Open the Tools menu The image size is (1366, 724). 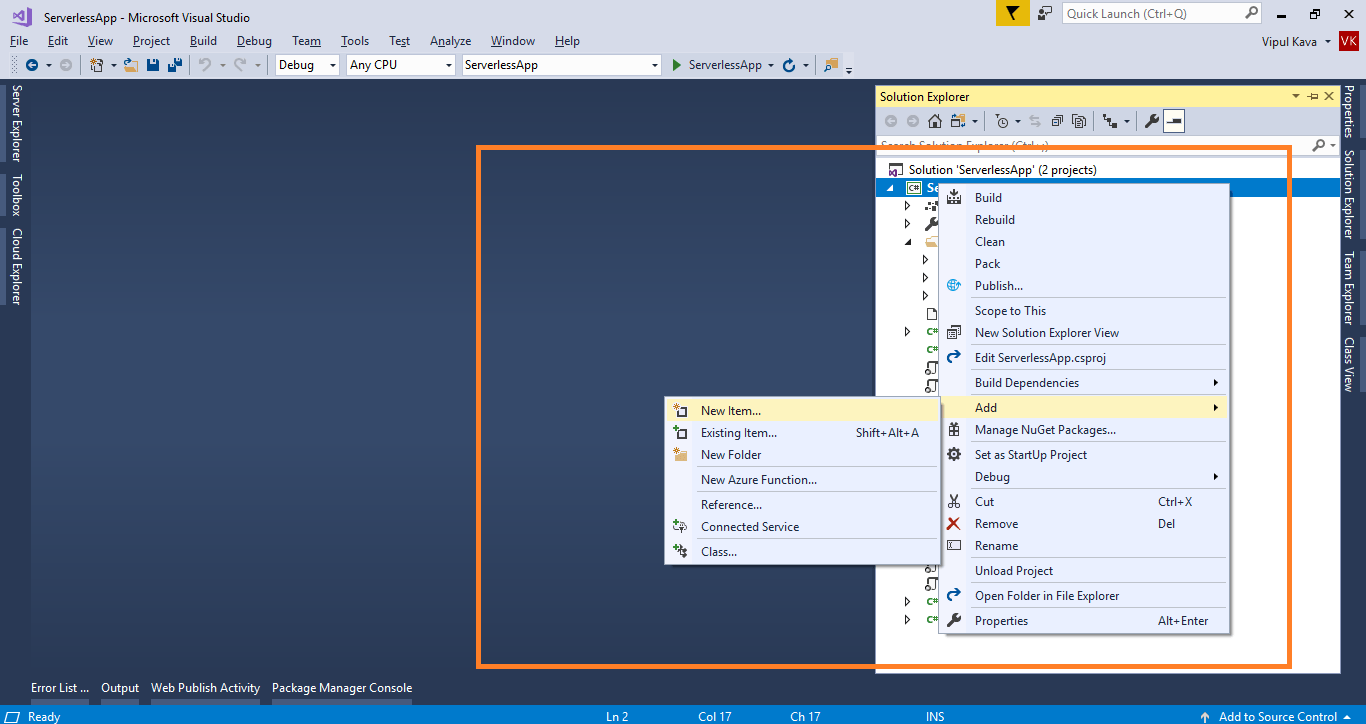[x=355, y=41]
